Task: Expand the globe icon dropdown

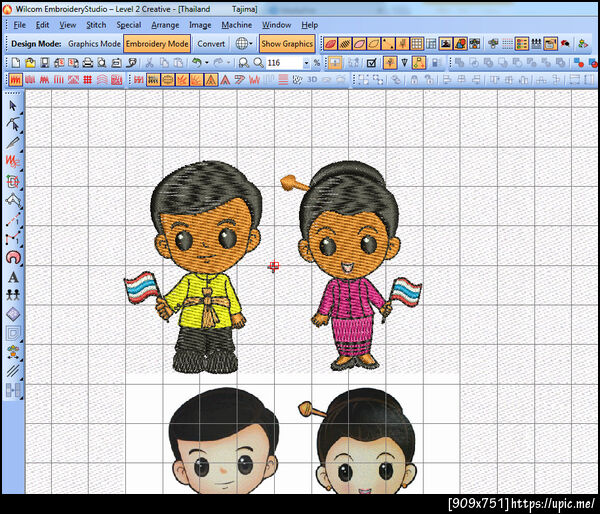Action: (251, 44)
